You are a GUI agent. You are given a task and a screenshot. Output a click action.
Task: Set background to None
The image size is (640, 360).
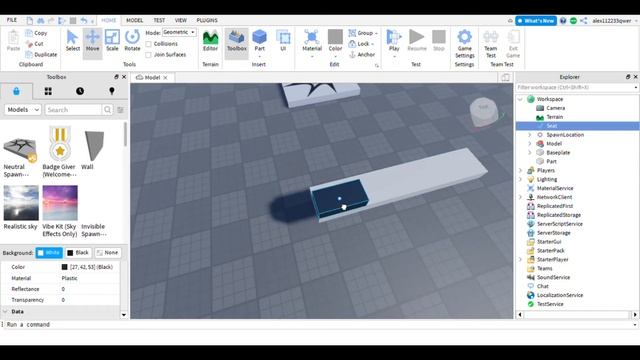coord(107,253)
